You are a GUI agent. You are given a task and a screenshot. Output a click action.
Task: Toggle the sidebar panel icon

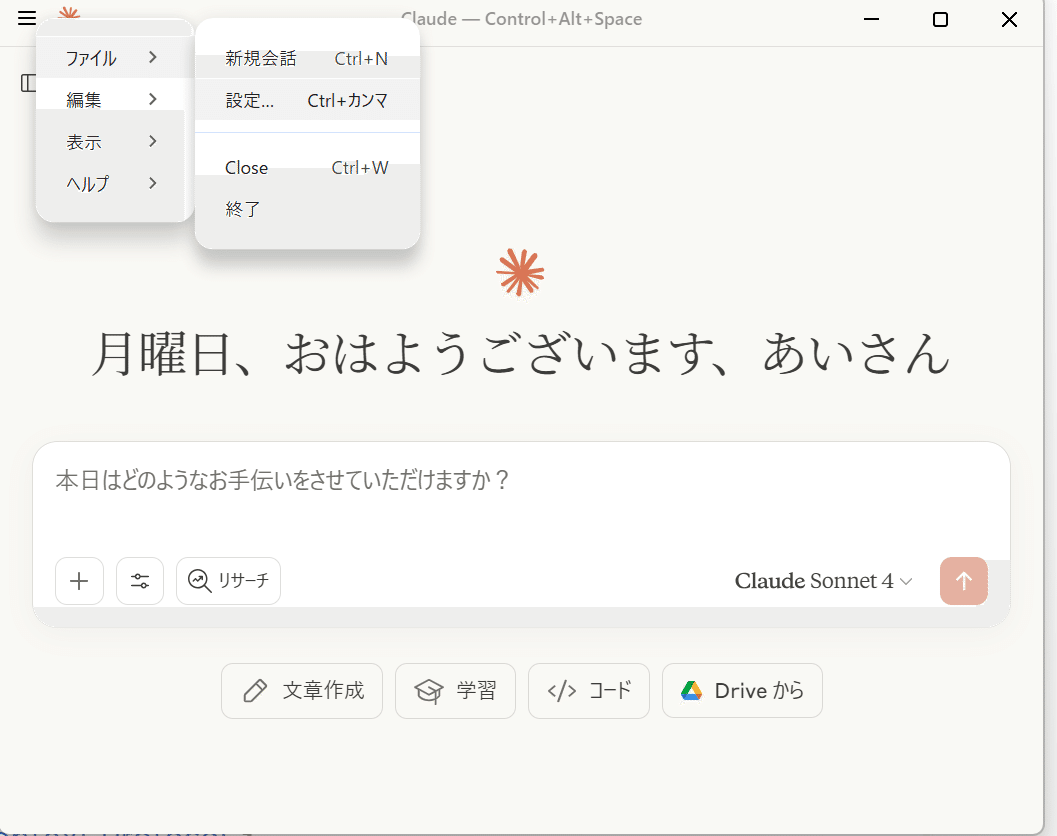(27, 83)
